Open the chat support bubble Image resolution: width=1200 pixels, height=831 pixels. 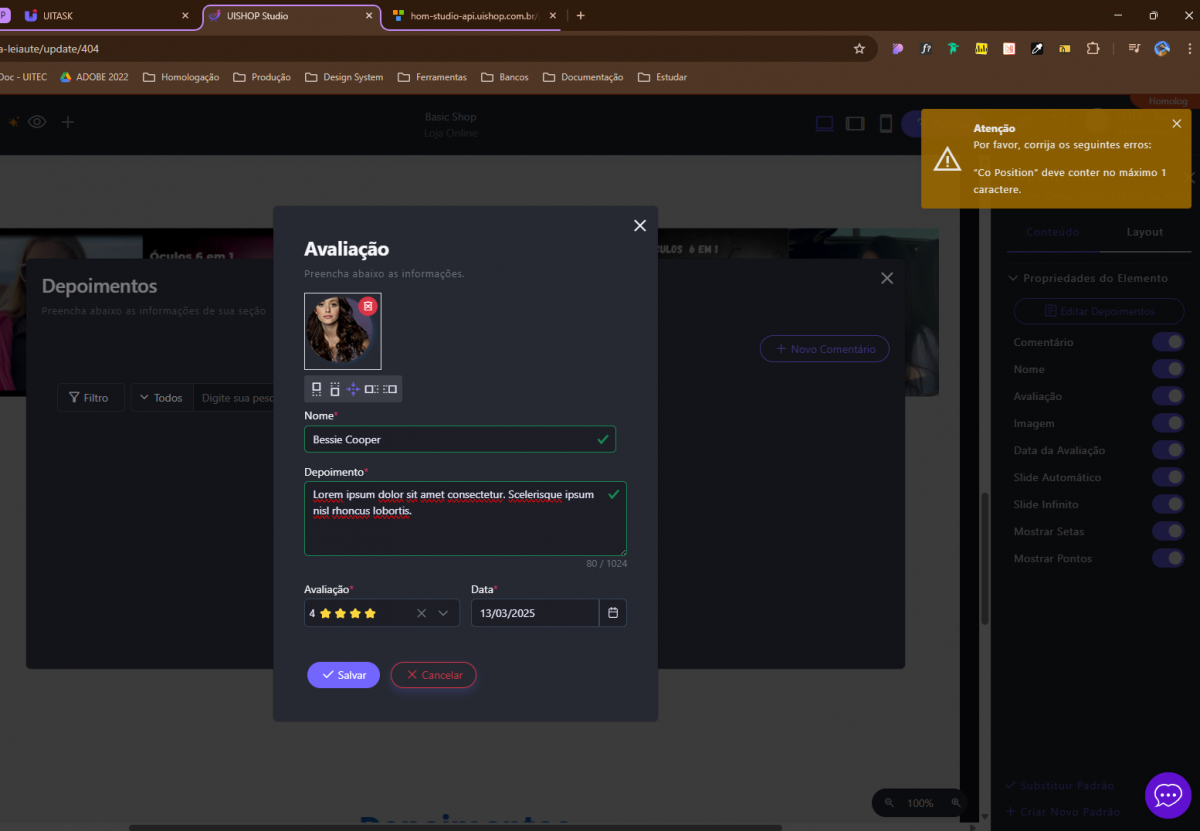coord(1167,795)
